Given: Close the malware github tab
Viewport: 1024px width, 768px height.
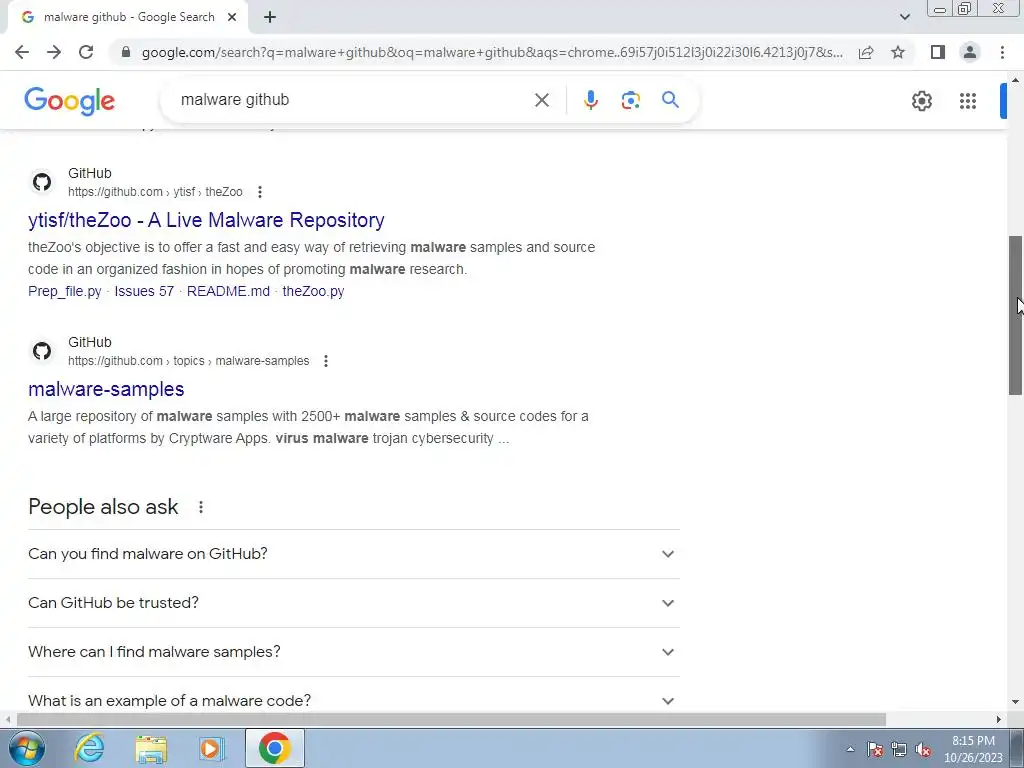Looking at the screenshot, I should pyautogui.click(x=232, y=17).
